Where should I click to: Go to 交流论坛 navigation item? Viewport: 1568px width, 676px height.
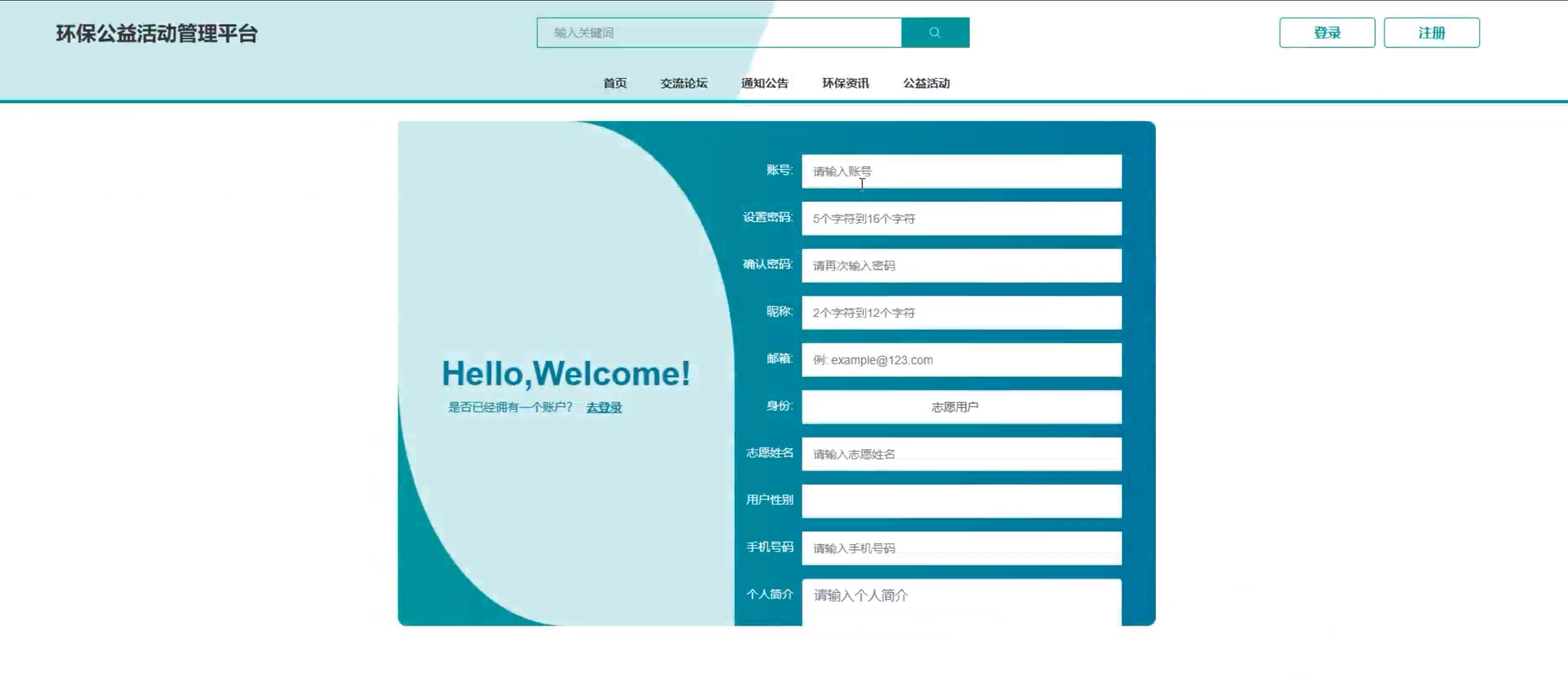click(x=684, y=83)
